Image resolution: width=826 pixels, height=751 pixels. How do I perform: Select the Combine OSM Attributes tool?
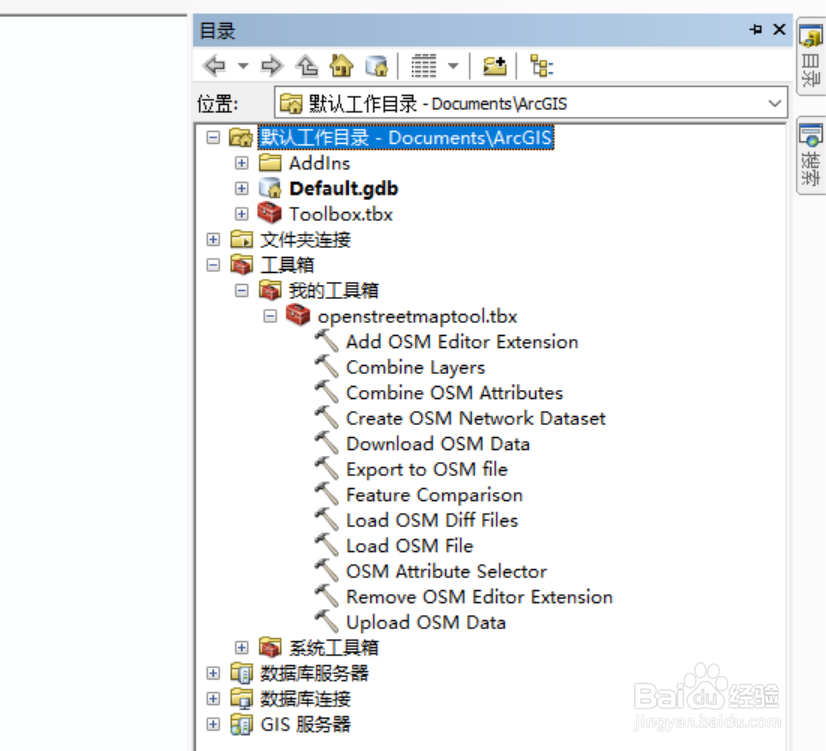point(454,393)
